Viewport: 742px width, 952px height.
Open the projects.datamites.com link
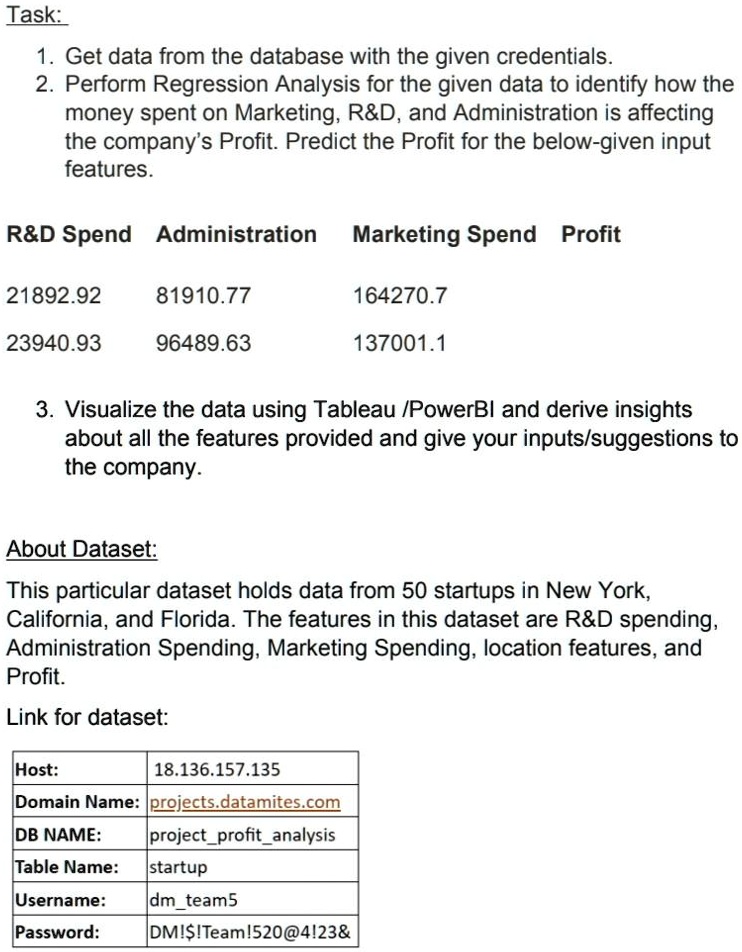(x=245, y=802)
